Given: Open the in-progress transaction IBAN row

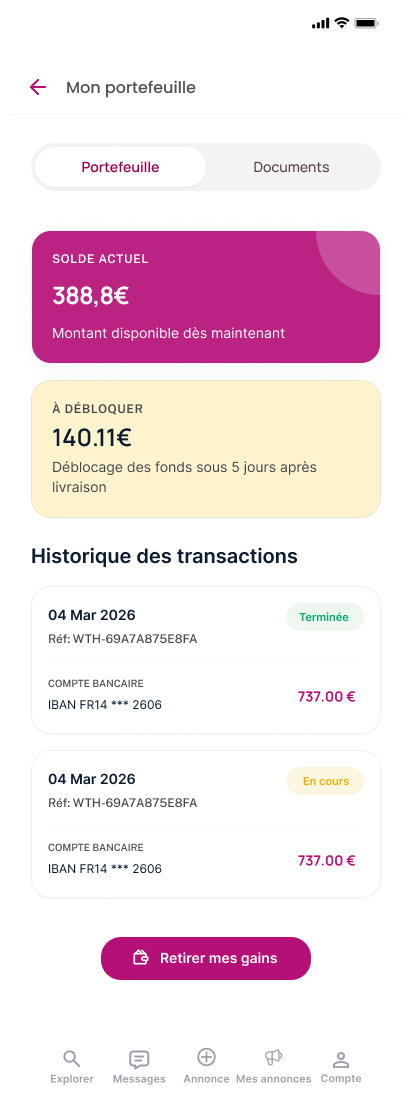Looking at the screenshot, I should (x=206, y=859).
